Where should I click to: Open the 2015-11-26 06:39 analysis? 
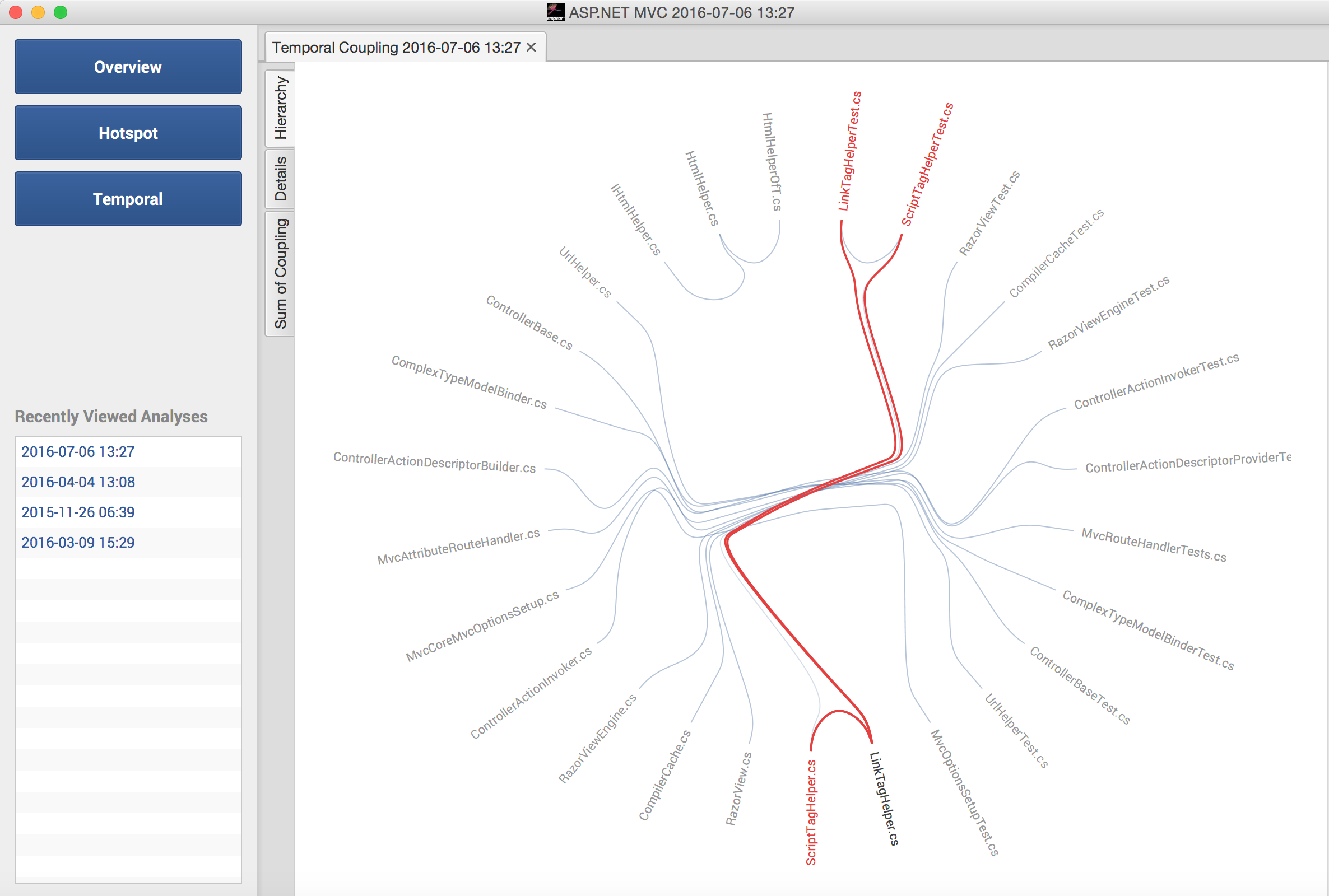[x=128, y=512]
